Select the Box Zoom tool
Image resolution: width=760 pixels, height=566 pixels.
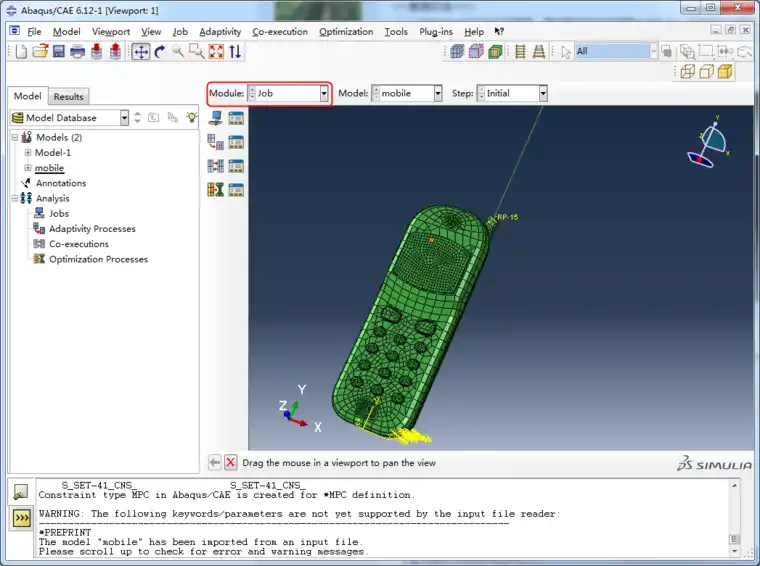(196, 51)
